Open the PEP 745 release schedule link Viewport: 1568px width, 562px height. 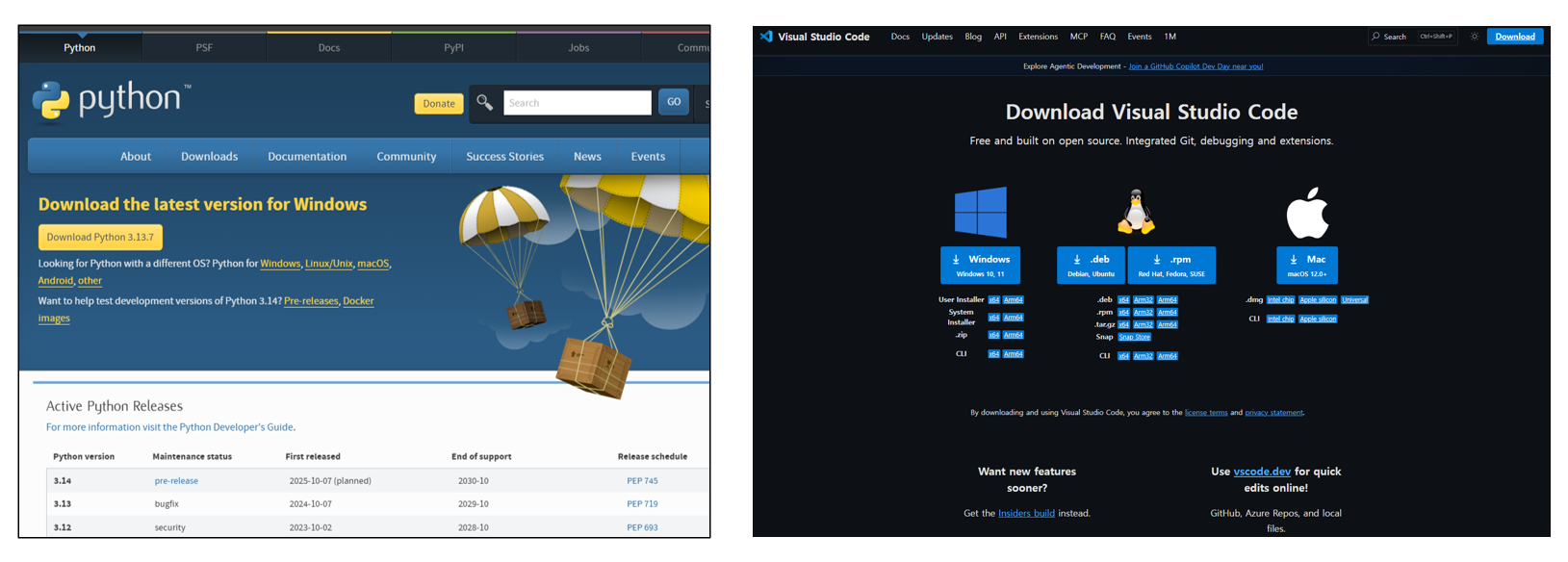coord(642,481)
